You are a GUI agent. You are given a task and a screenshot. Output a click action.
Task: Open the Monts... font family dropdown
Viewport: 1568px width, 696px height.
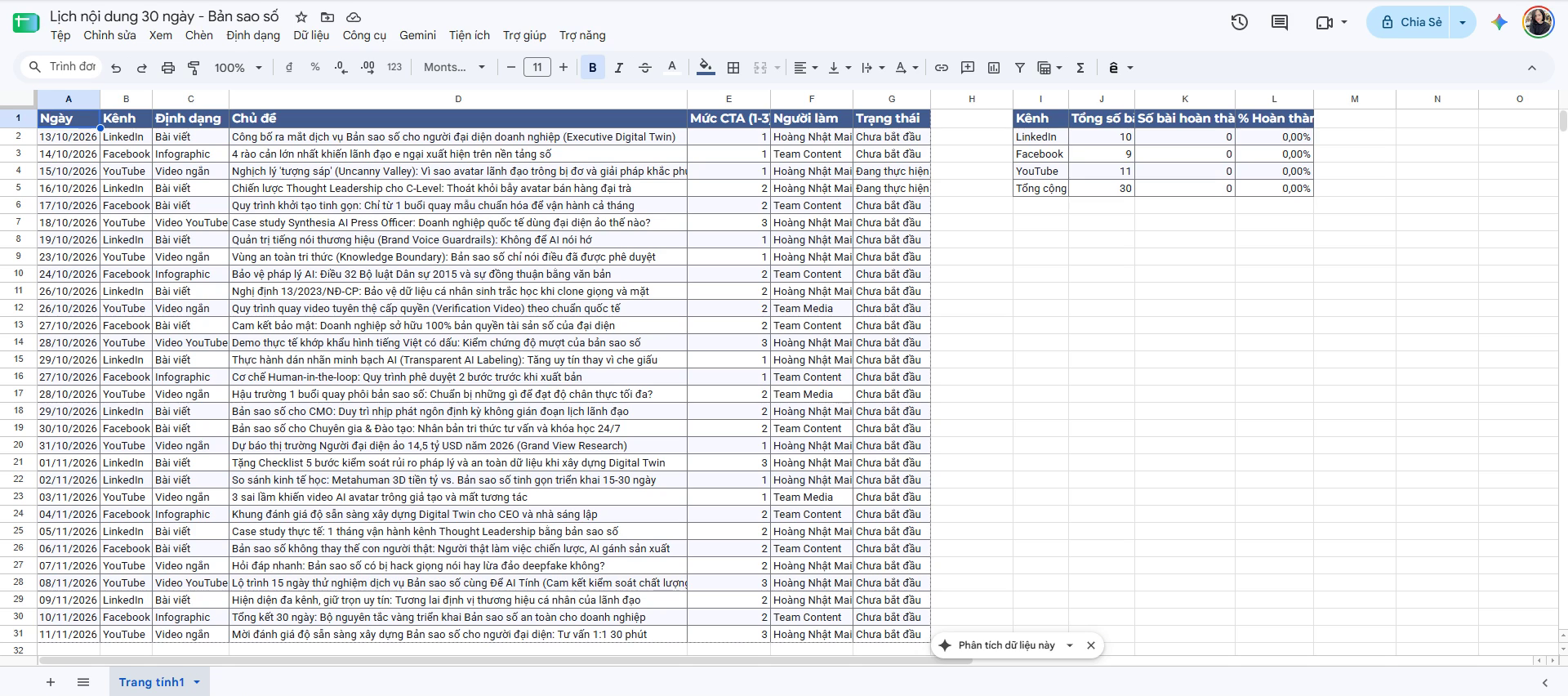455,67
